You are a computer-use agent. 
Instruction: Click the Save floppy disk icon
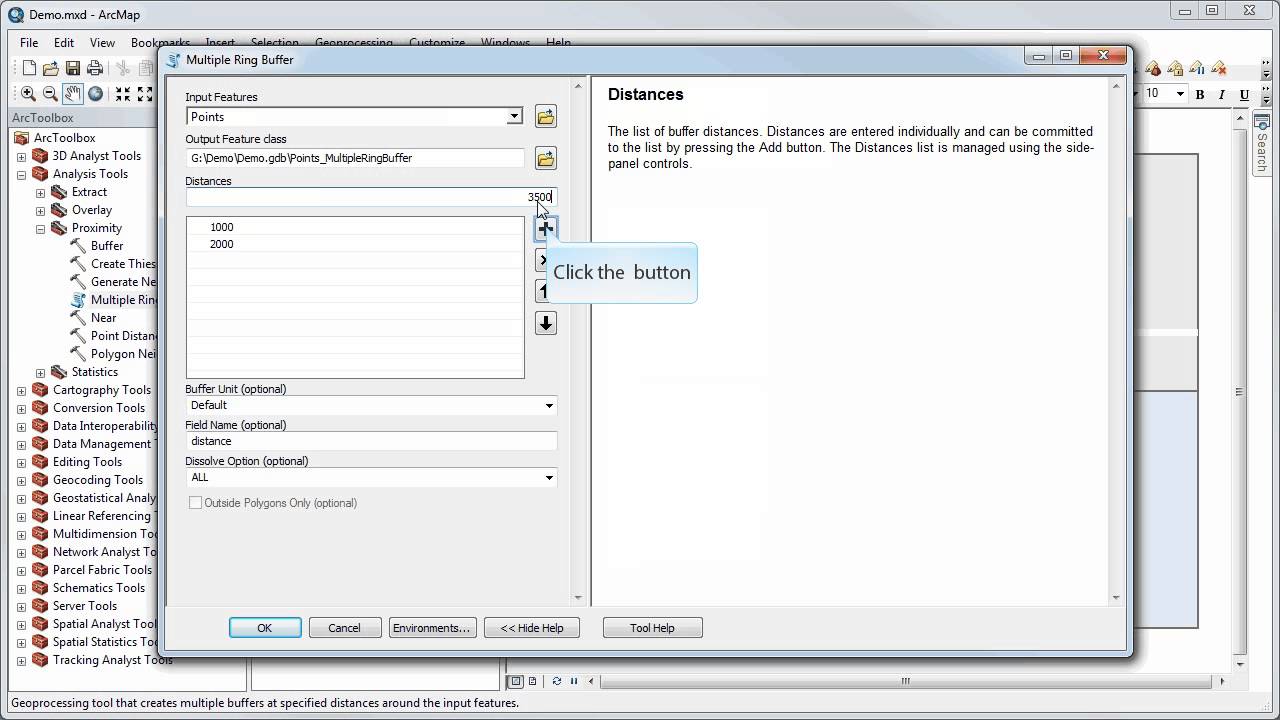pos(73,68)
